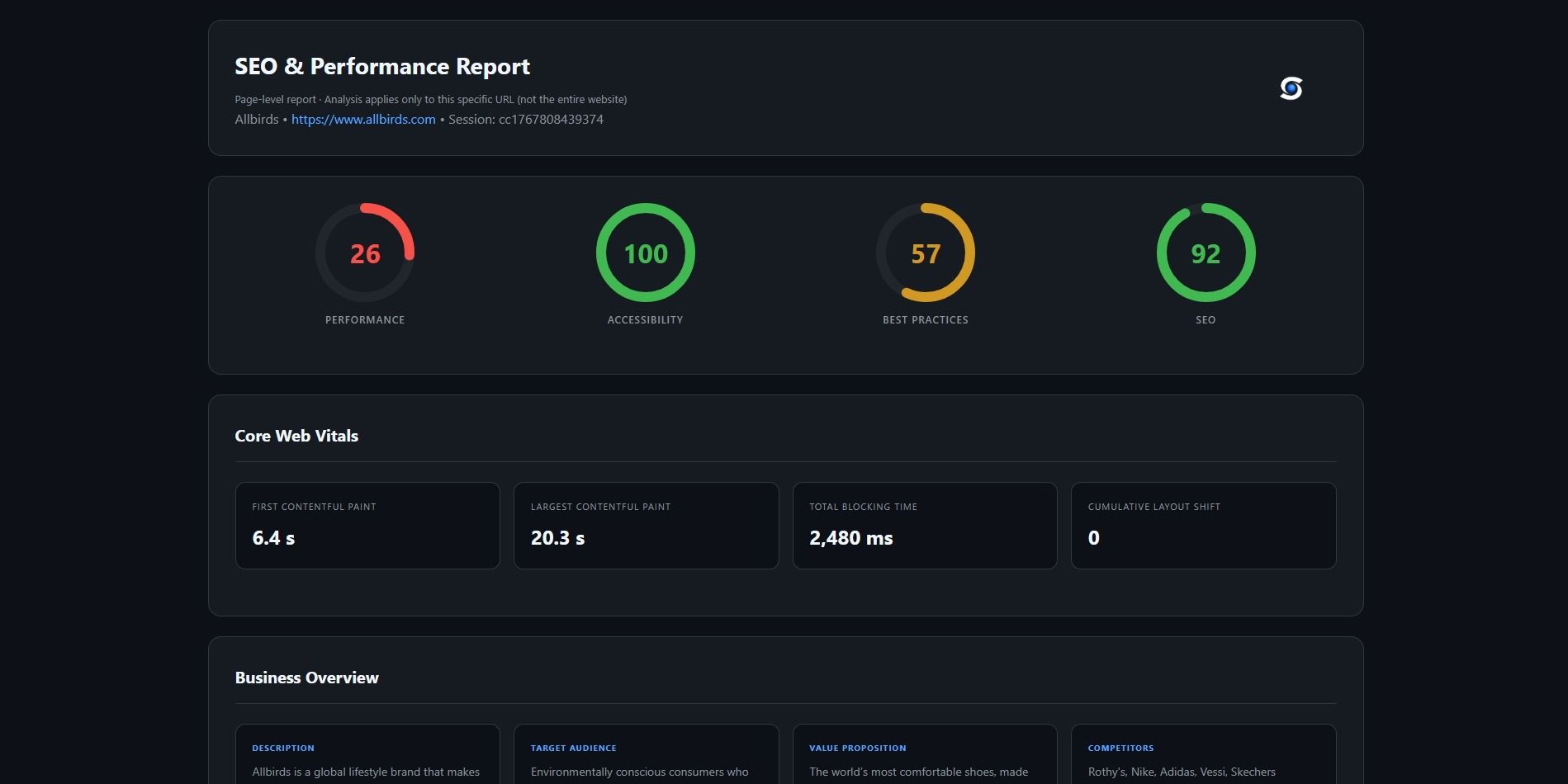Click the Best Practices gauge showing 57

click(x=926, y=253)
